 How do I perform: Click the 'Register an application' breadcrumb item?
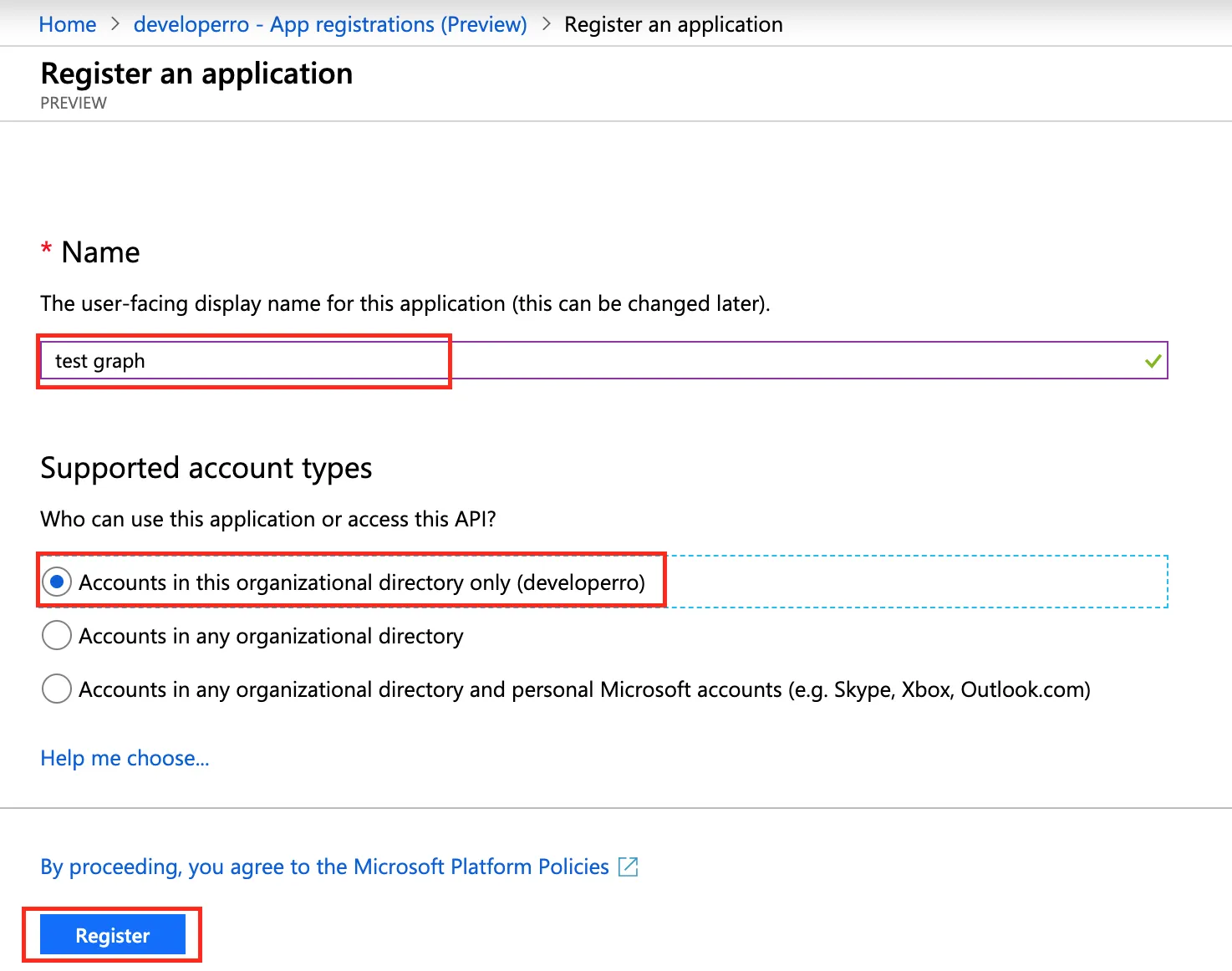(673, 24)
